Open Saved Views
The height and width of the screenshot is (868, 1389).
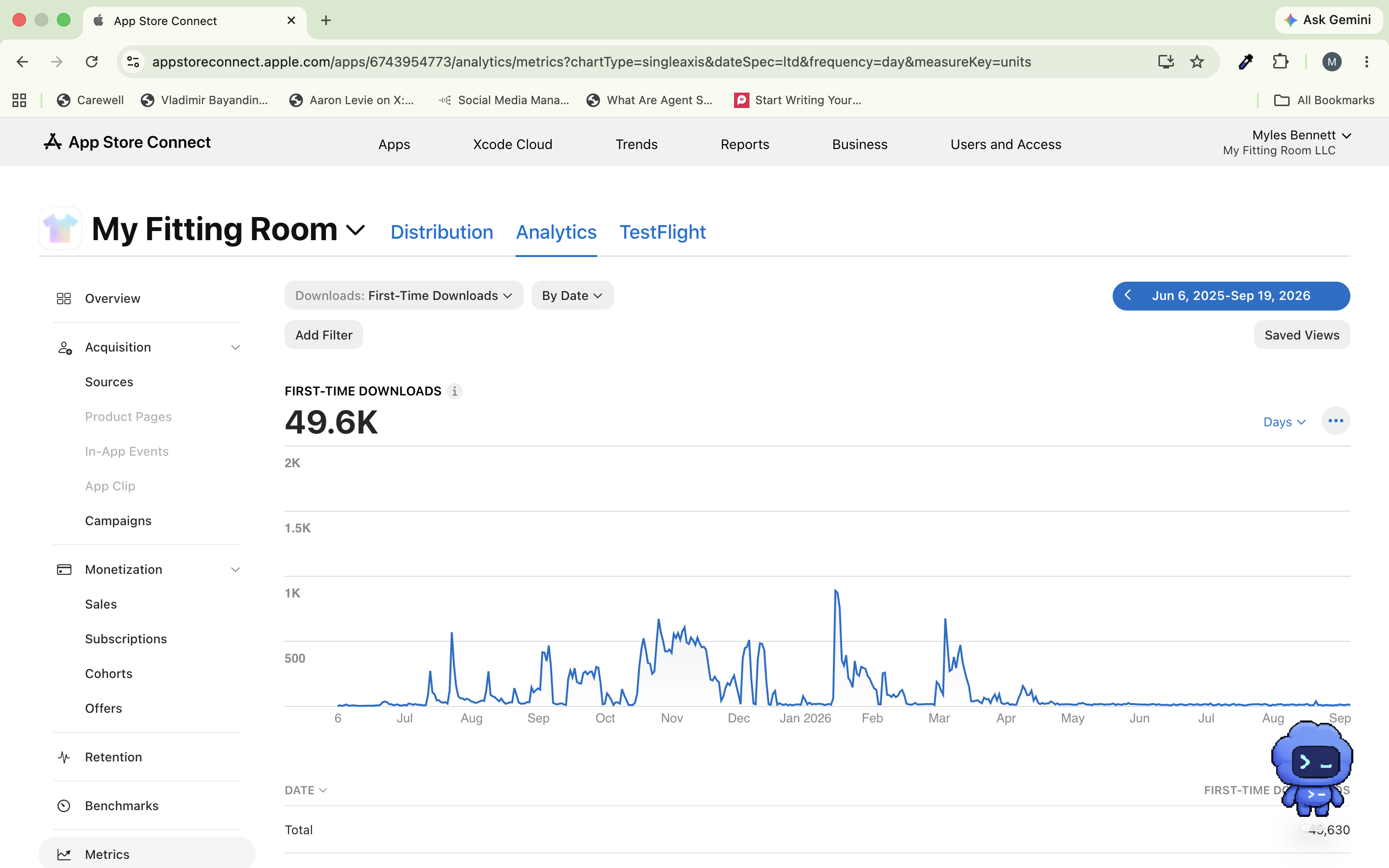pos(1302,335)
